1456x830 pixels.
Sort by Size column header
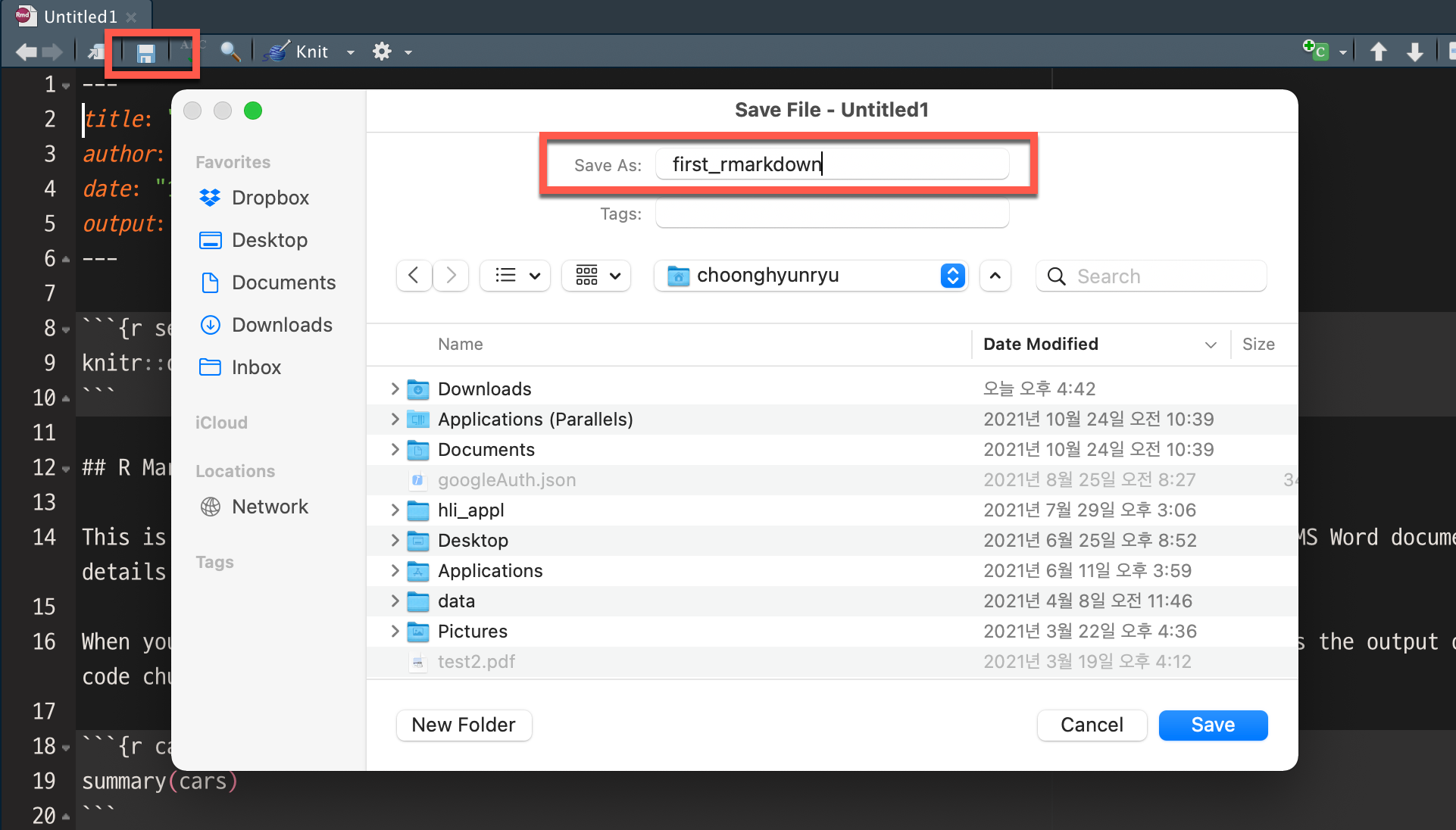(x=1258, y=344)
